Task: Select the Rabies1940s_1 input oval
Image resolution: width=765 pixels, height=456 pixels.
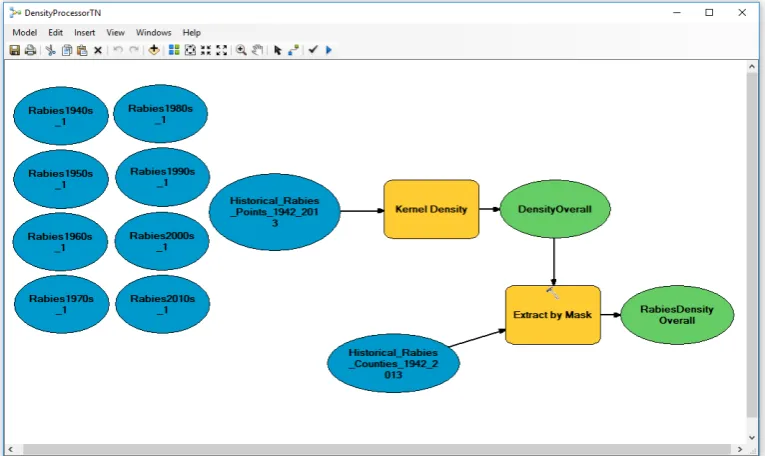Action: tap(60, 116)
